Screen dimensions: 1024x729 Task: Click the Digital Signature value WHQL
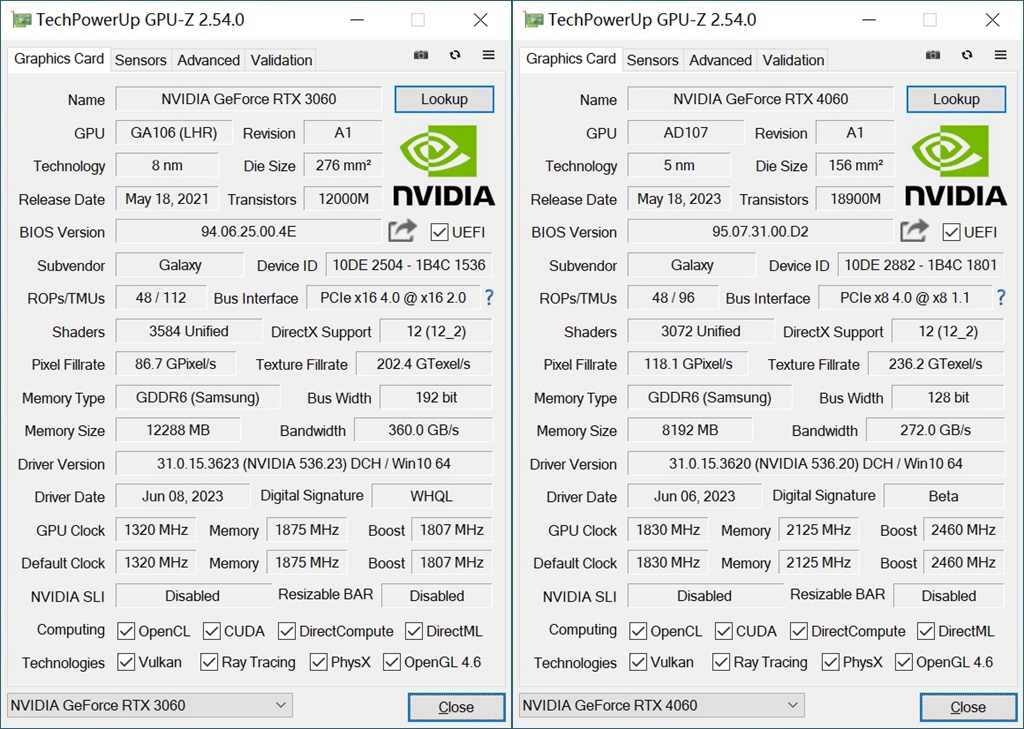tap(432, 496)
